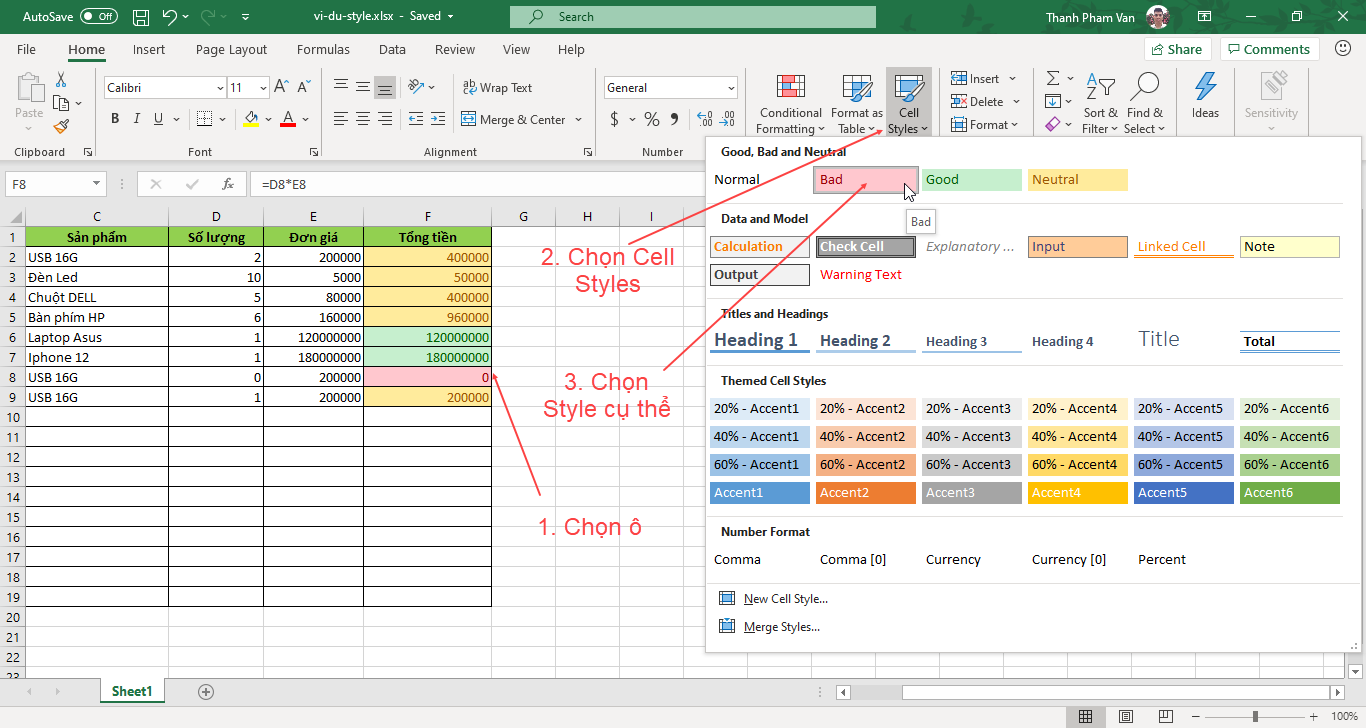Switch to the Page Layout tab
Viewport: 1366px width, 728px height.
coord(232,49)
